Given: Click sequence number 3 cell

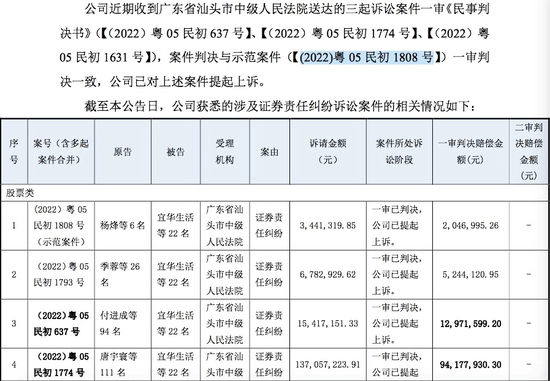Looking at the screenshot, I should coord(14,323).
